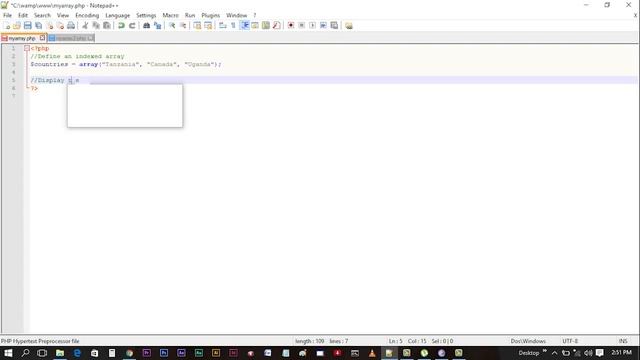
Task: Open the Settings menu
Action: coord(146,15)
